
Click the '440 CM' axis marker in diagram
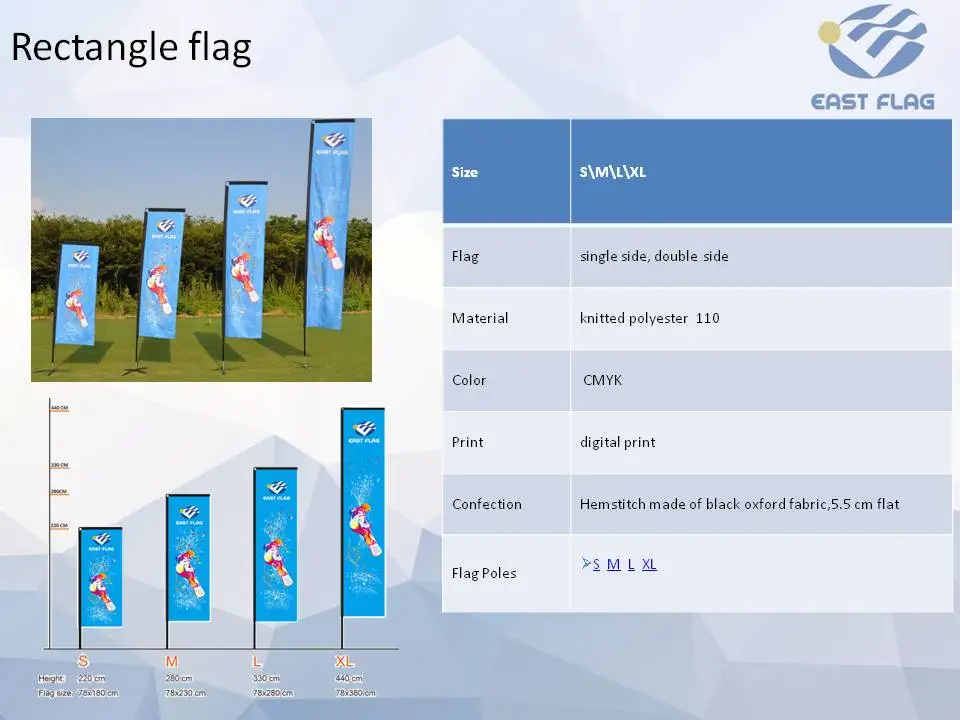tap(59, 408)
